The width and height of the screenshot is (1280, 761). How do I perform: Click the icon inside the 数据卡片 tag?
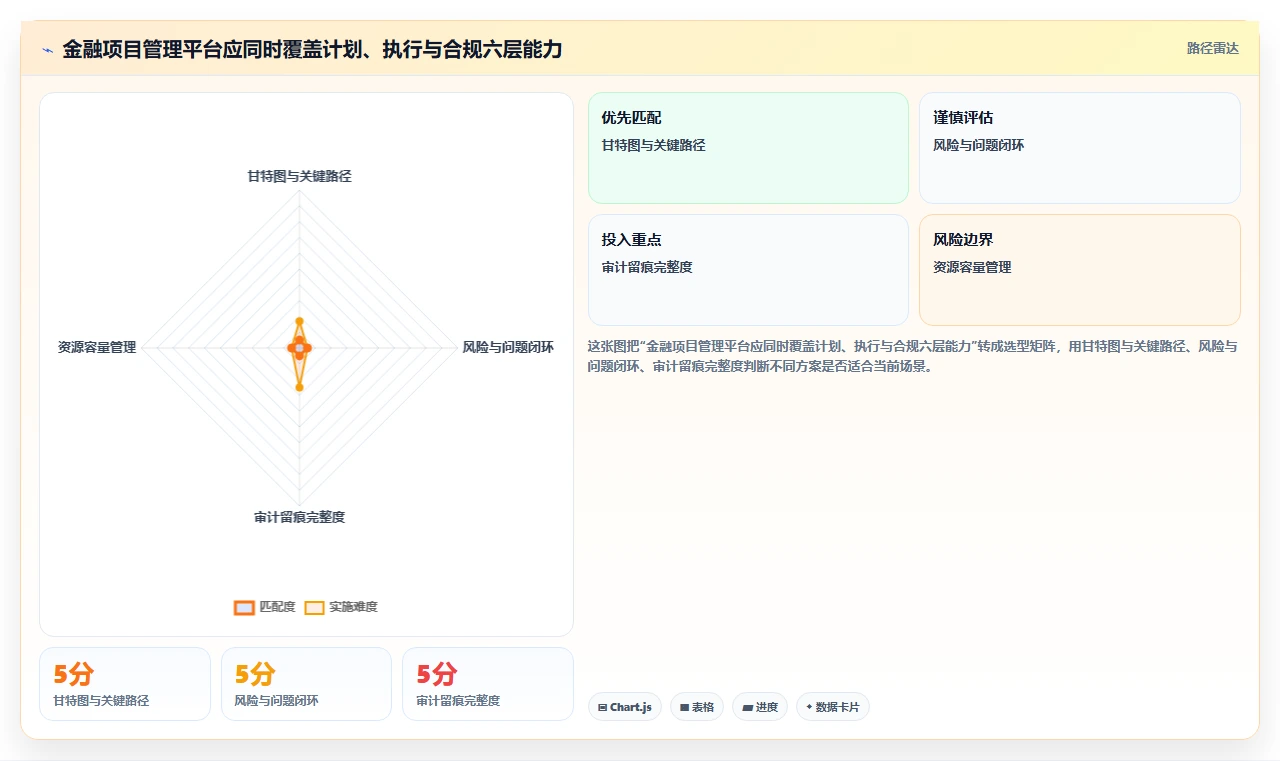[x=810, y=707]
